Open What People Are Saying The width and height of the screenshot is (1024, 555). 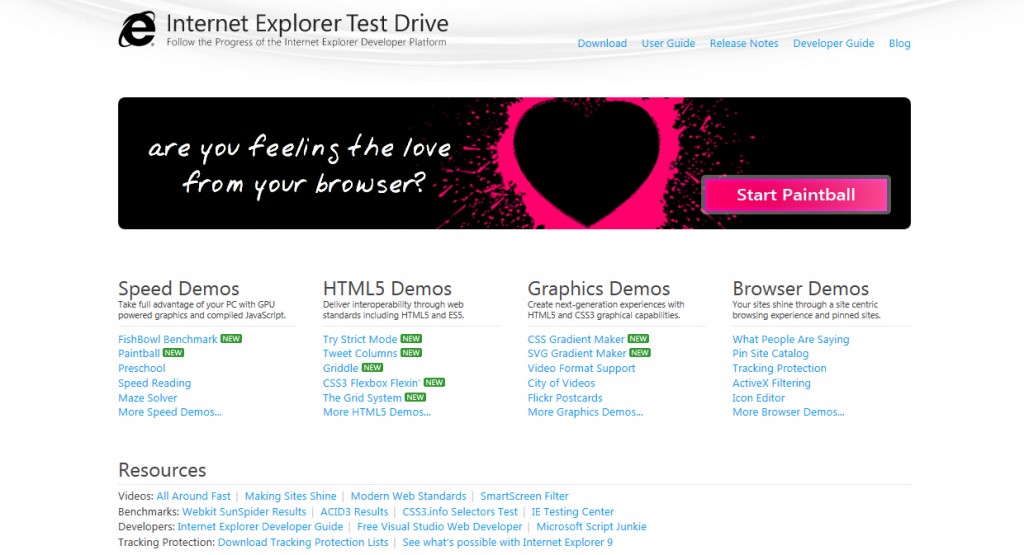click(791, 340)
